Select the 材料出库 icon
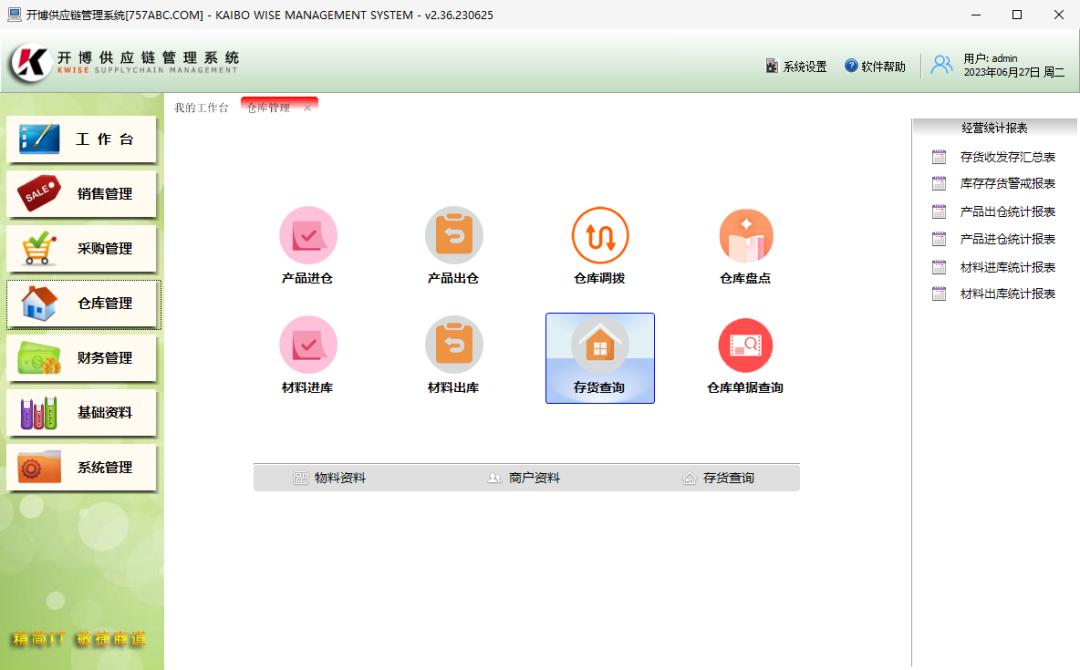The height and width of the screenshot is (670, 1080). click(x=454, y=346)
